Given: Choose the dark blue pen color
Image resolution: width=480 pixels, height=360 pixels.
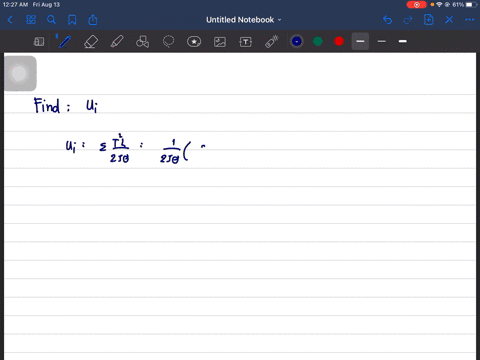Looking at the screenshot, I should (x=297, y=41).
